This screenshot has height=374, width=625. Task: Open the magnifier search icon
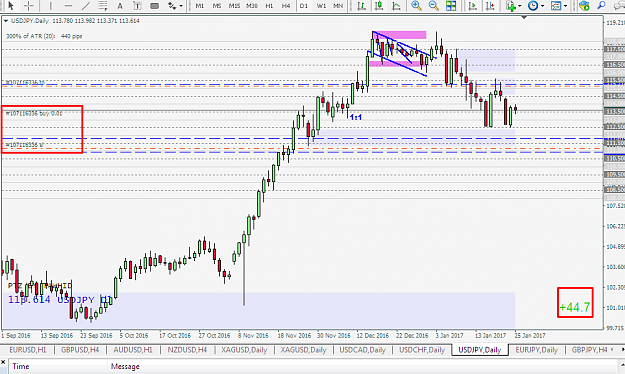(601, 5)
